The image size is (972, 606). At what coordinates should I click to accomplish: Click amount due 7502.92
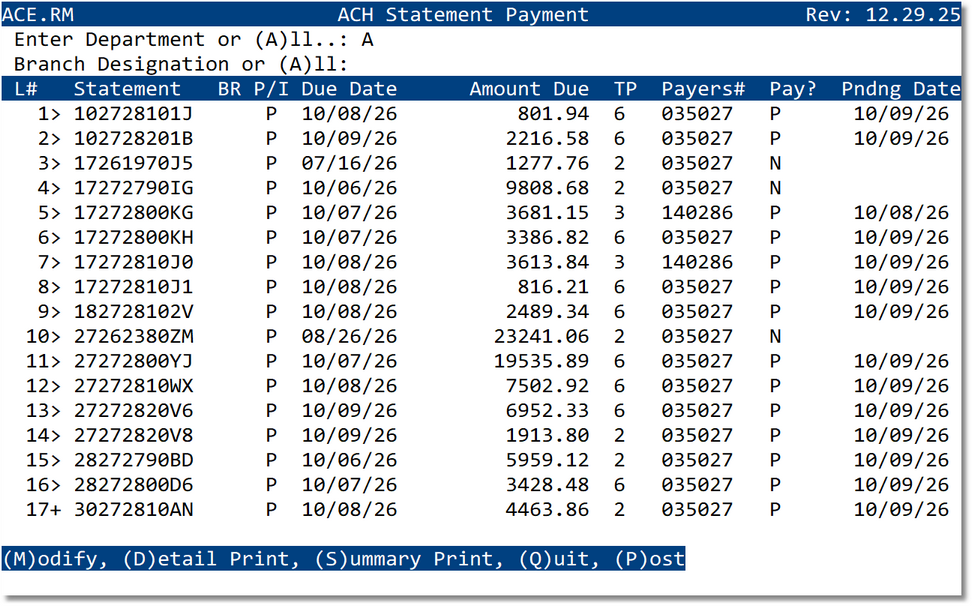(x=547, y=386)
